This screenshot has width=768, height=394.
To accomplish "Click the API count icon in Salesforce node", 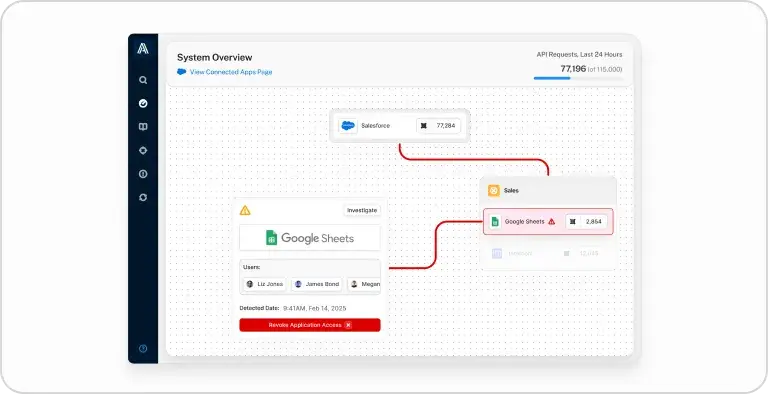I will coord(424,126).
